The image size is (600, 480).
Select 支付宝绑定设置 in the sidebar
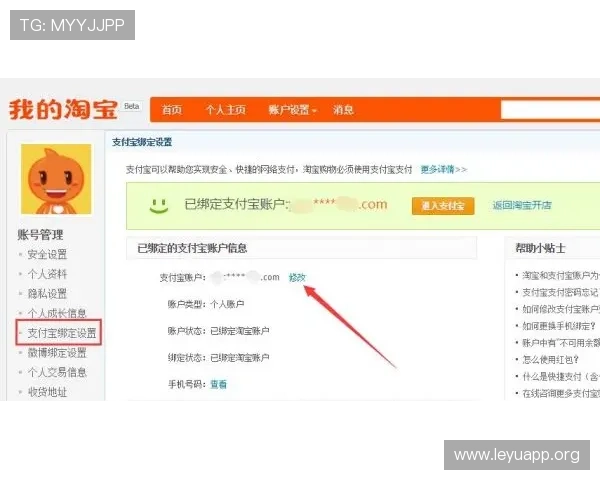click(62, 333)
